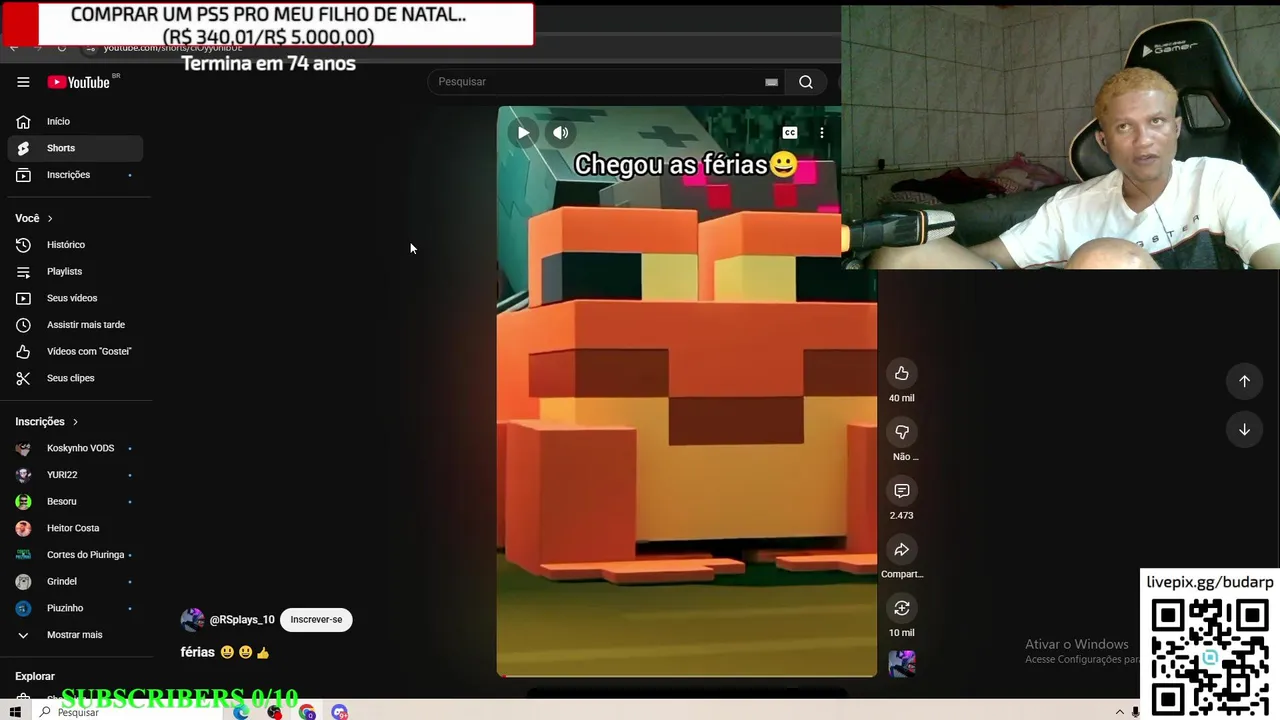The image size is (1280, 720).
Task: Click the @RSplays_10 channel name
Action: coord(242,620)
